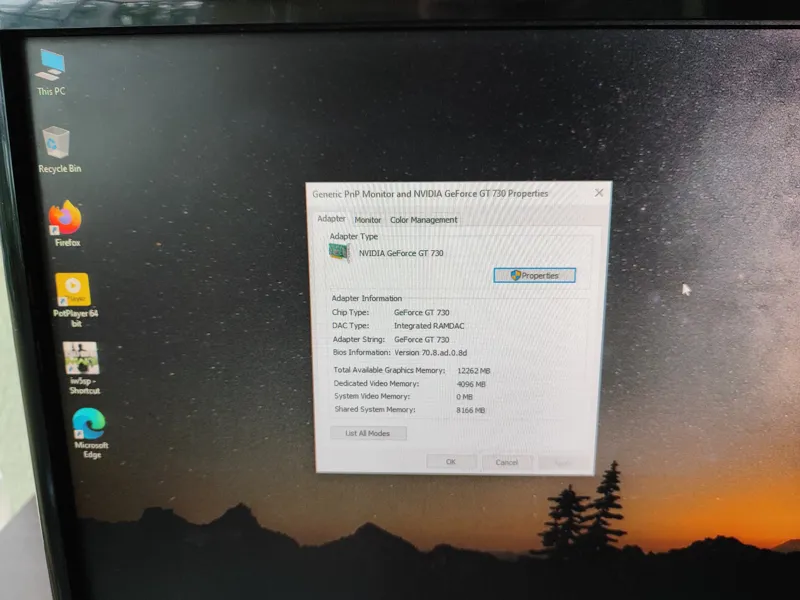Select the iw5sp Shortcut desktop icon
This screenshot has height=600, width=800.
point(82,368)
